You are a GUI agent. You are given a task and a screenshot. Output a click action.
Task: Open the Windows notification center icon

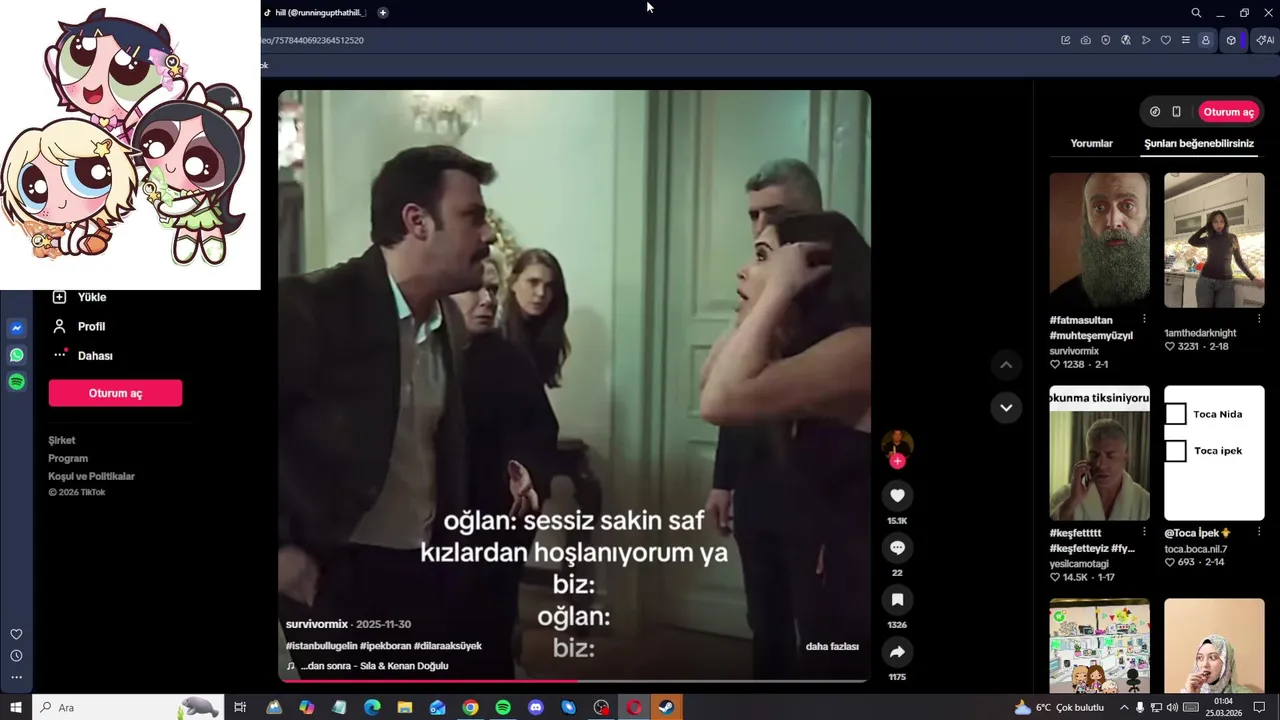pyautogui.click(x=1259, y=707)
